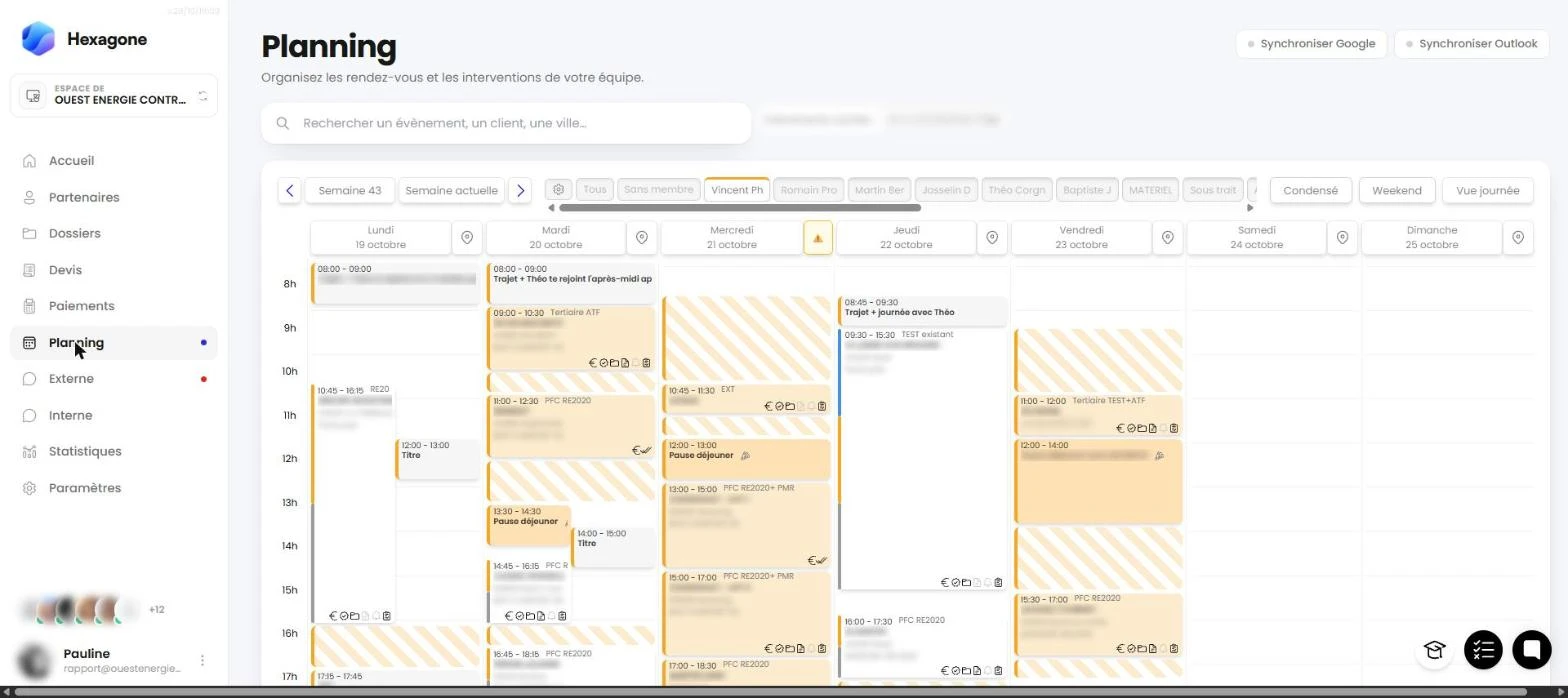The width and height of the screenshot is (1568, 698).
Task: Click the search magnifier icon
Action: coord(283,123)
